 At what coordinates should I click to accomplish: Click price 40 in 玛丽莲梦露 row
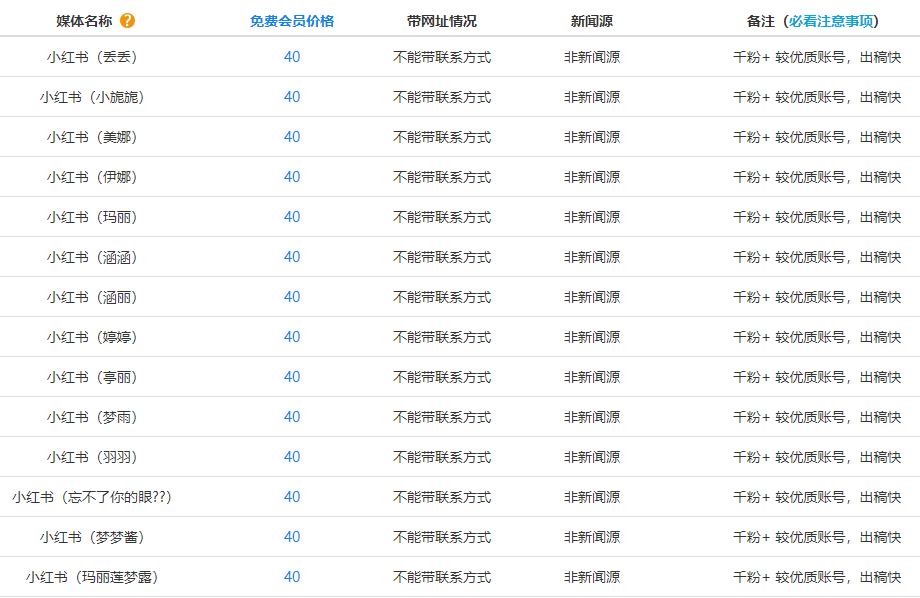tap(292, 577)
